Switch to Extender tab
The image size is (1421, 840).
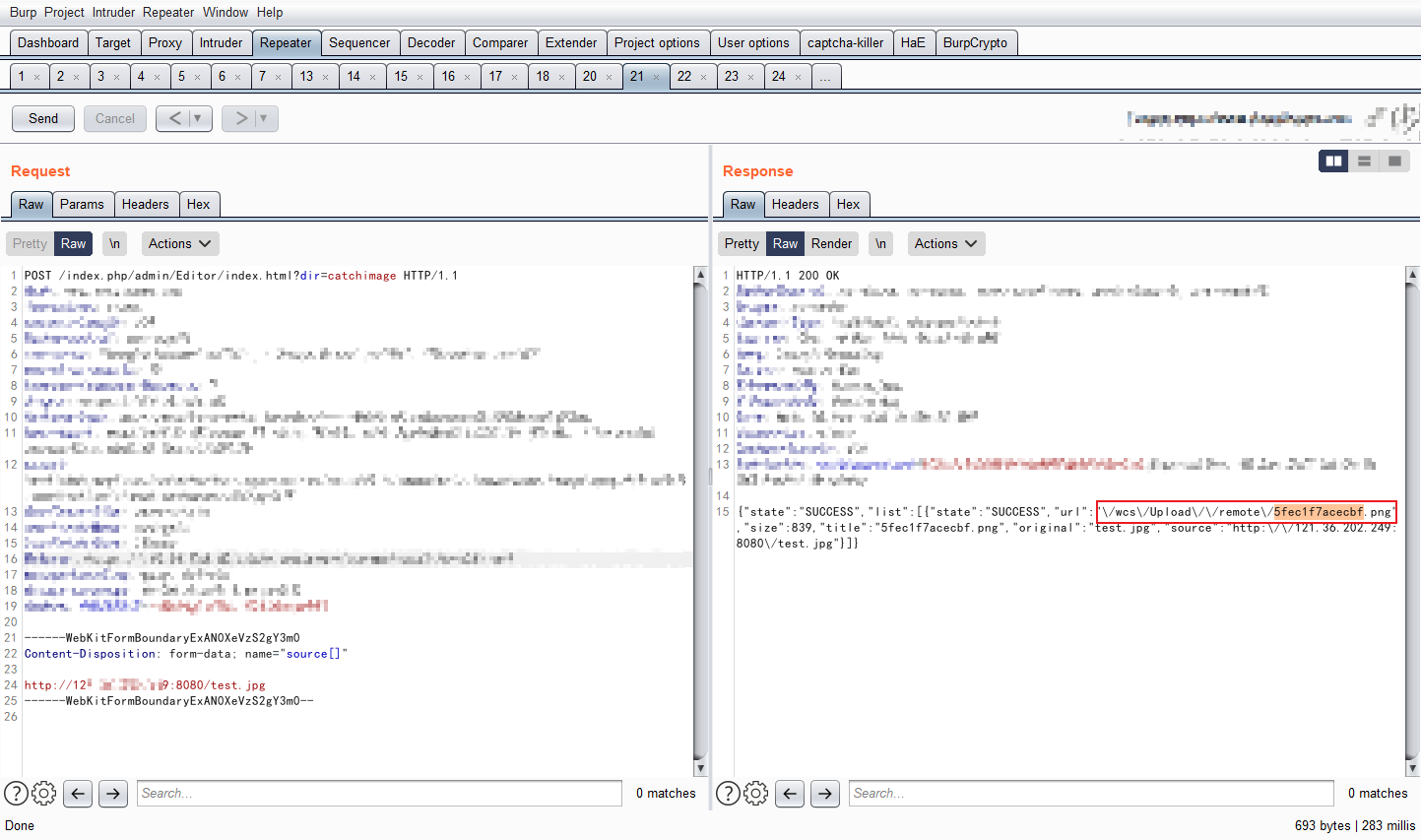[x=571, y=42]
